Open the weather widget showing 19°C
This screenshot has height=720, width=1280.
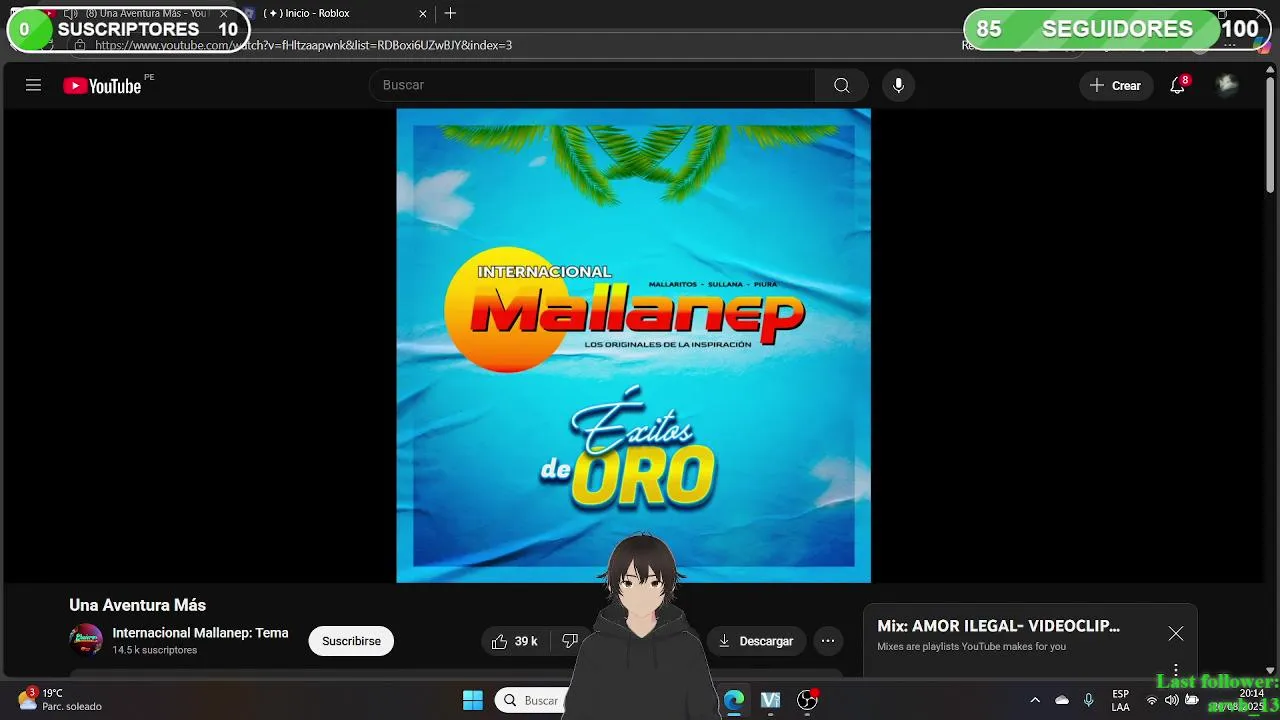pos(60,700)
